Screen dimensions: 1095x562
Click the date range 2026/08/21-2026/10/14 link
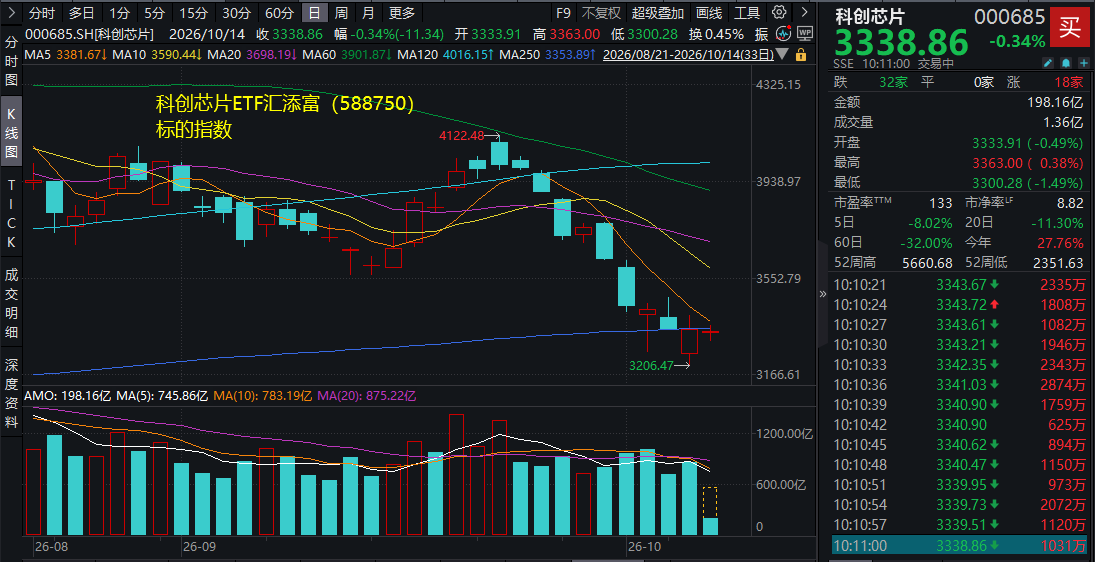pyautogui.click(x=687, y=54)
